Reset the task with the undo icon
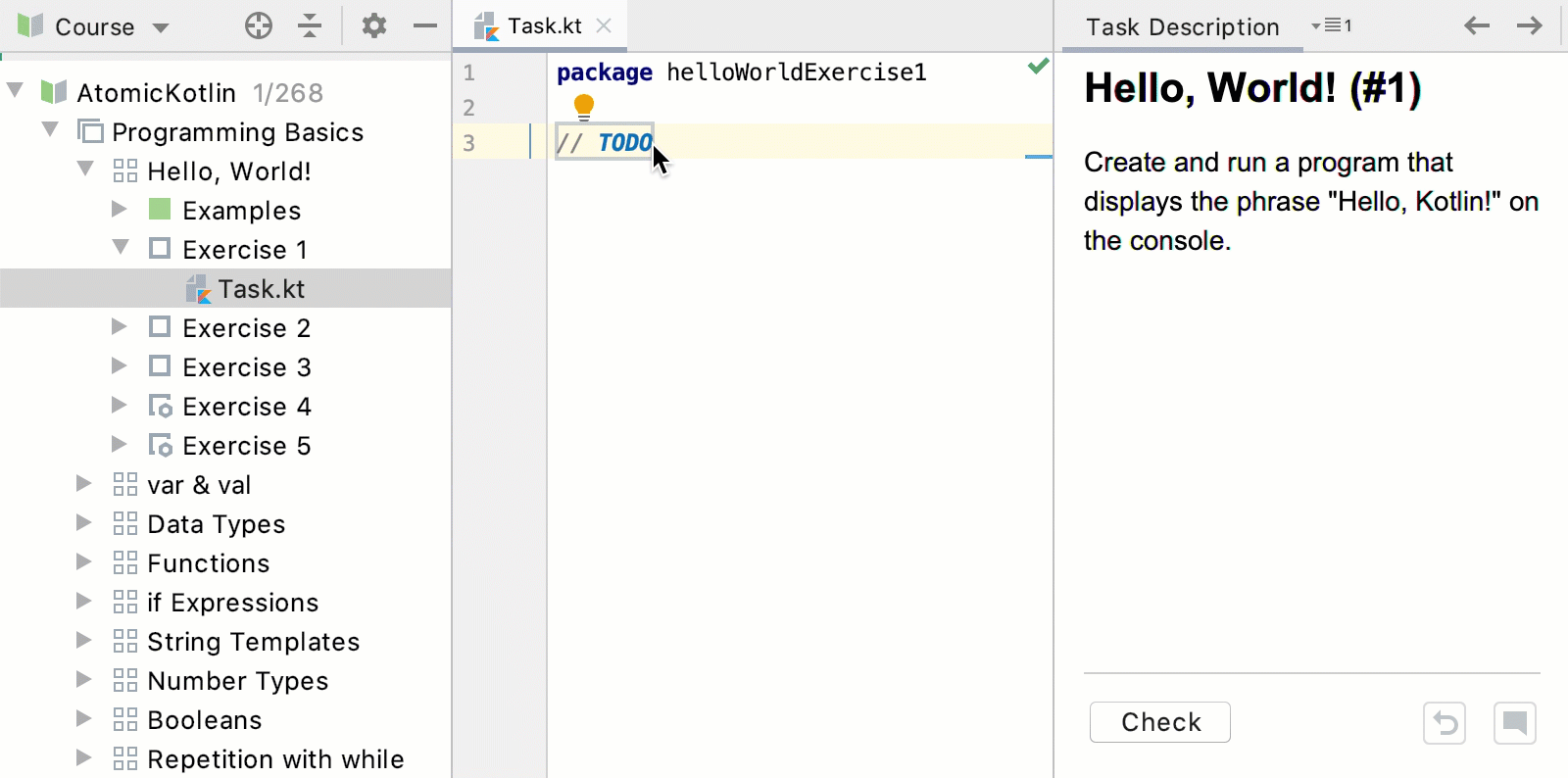 (x=1445, y=723)
